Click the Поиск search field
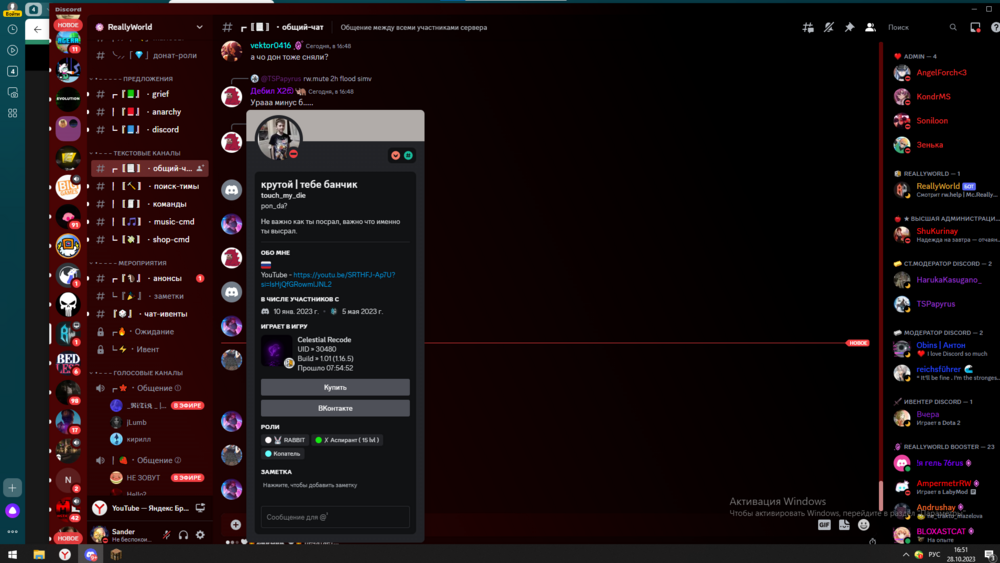Screen dimensions: 1000x563 click(x=922, y=27)
